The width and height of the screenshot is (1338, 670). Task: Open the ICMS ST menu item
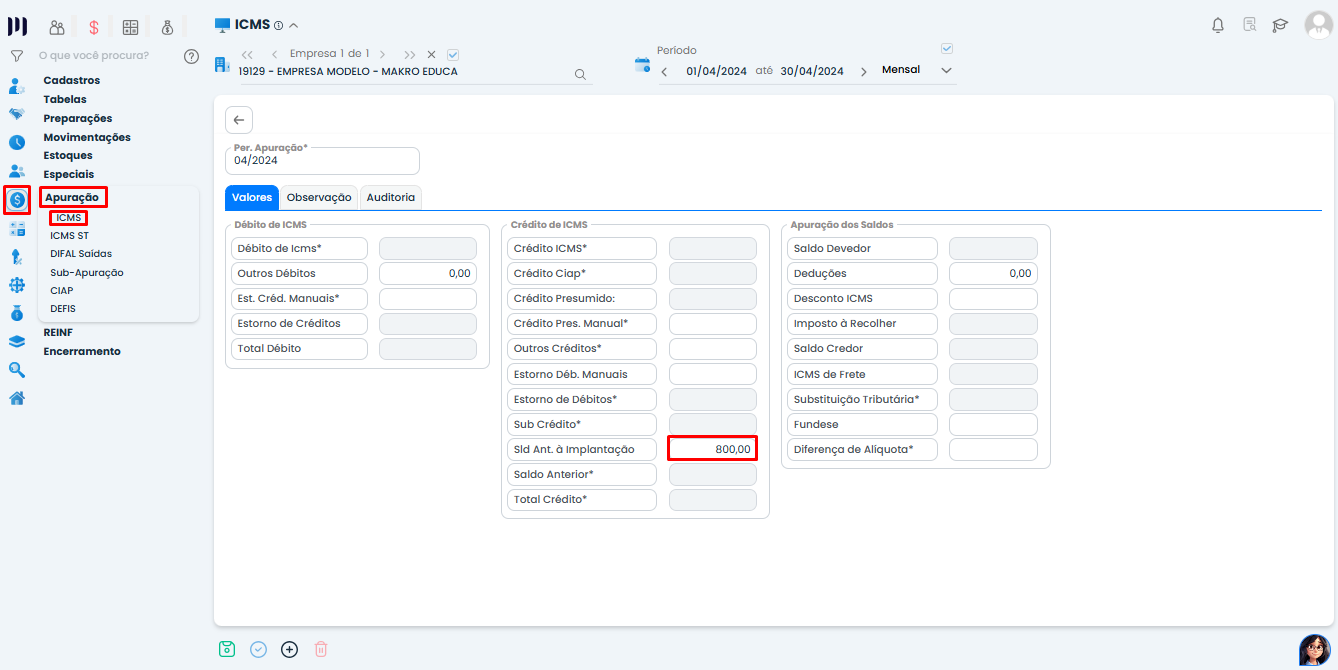70,236
